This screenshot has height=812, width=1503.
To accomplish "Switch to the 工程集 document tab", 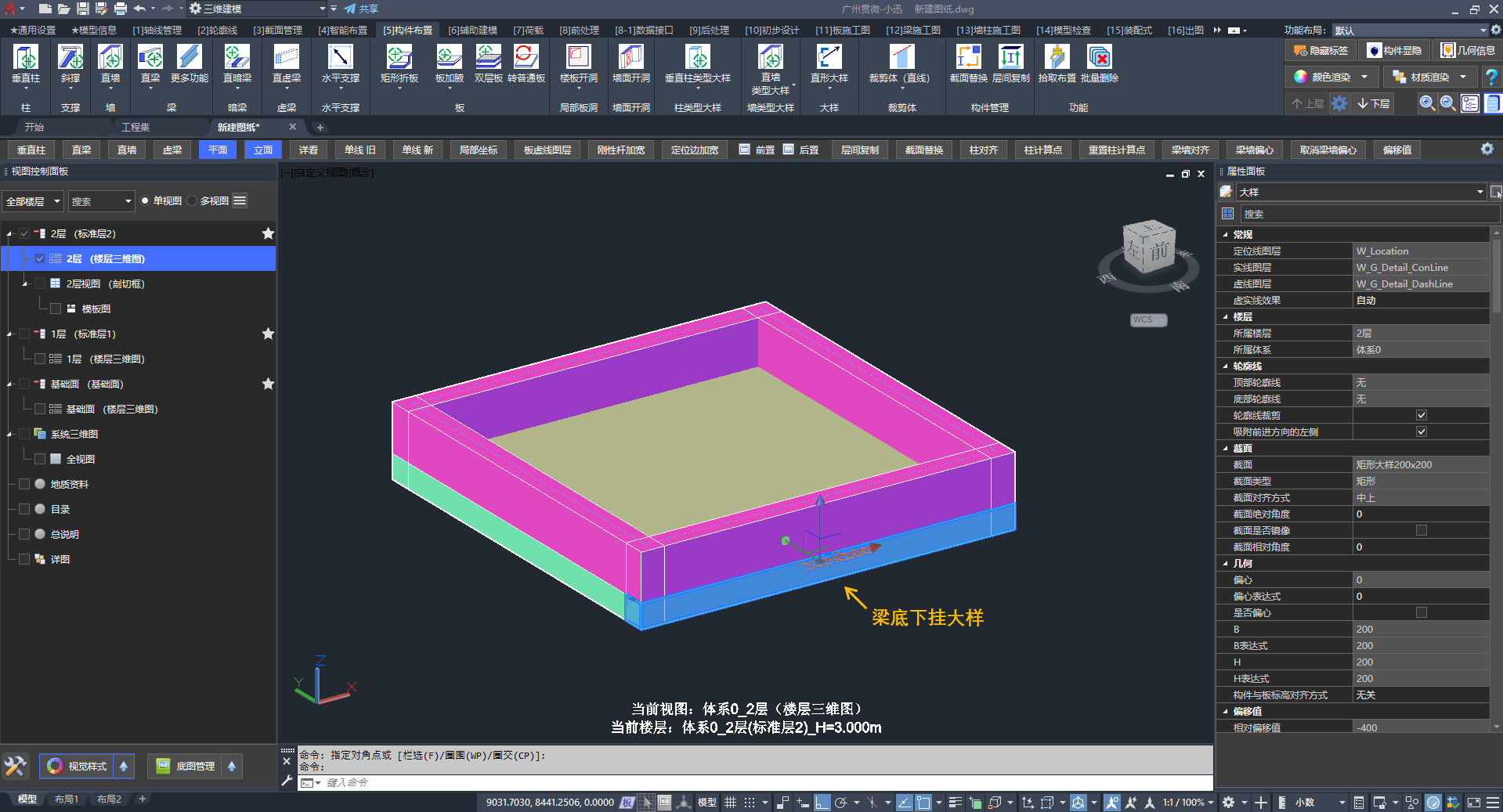I will click(x=135, y=127).
